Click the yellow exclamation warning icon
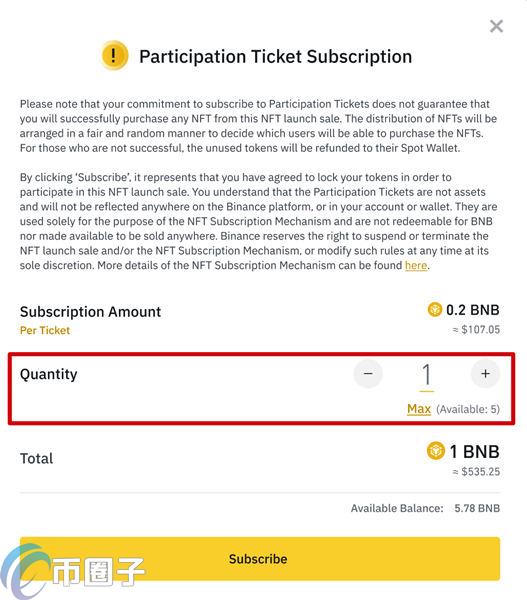The height and width of the screenshot is (600, 527). 114,56
